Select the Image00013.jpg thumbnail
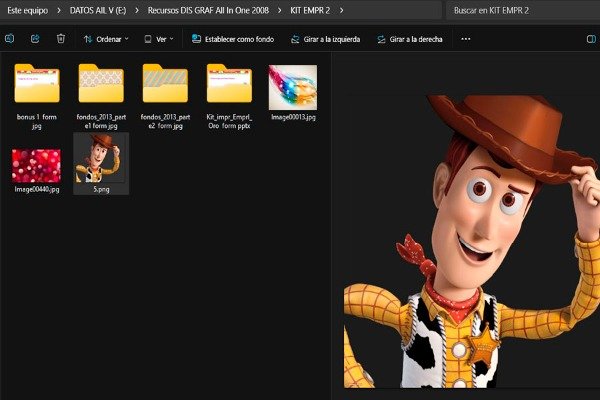Screen dimensions: 600x400 pos(293,87)
